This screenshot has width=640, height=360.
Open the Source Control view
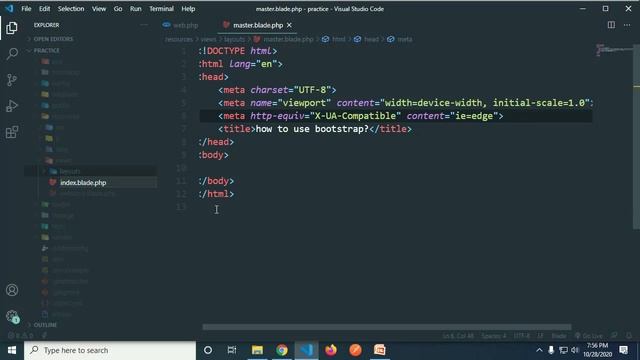[x=12, y=80]
